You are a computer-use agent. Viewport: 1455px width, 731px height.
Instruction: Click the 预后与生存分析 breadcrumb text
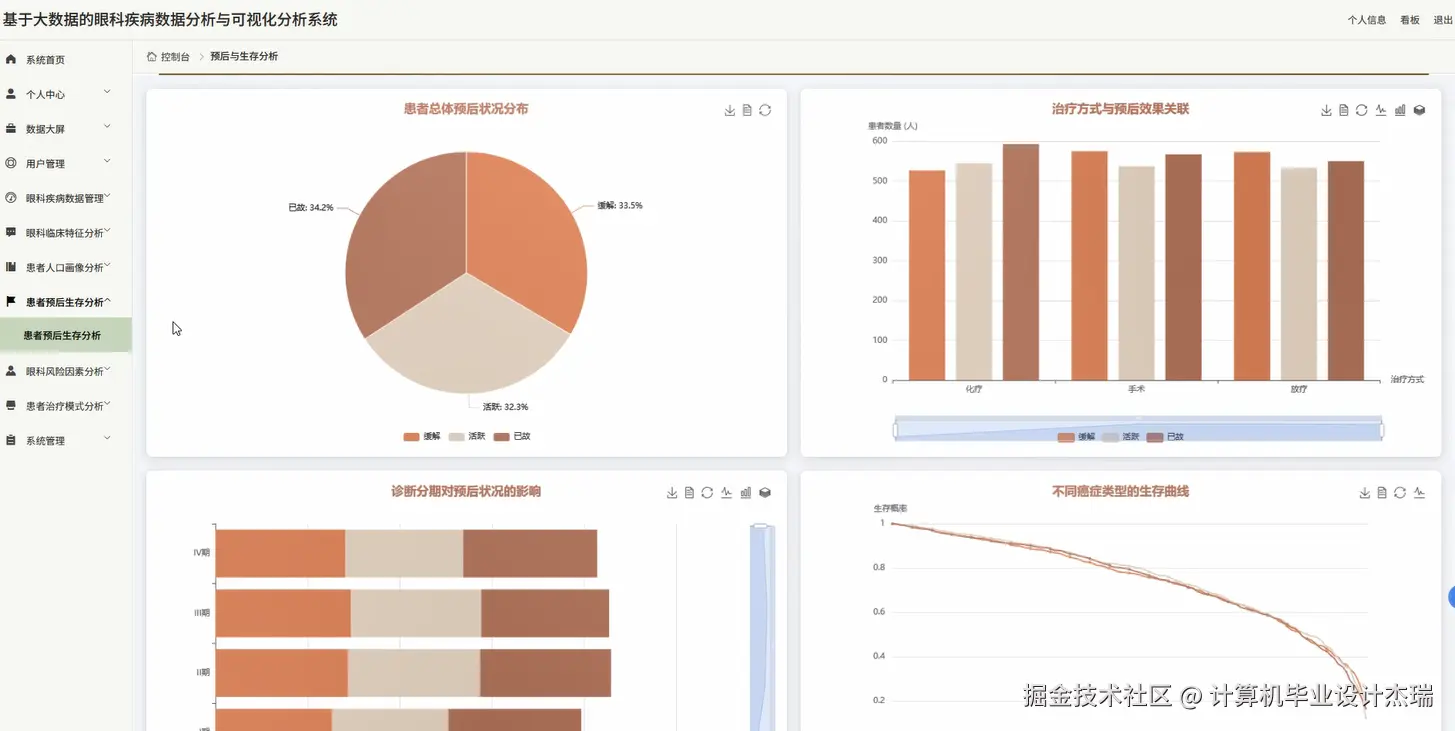coord(244,57)
